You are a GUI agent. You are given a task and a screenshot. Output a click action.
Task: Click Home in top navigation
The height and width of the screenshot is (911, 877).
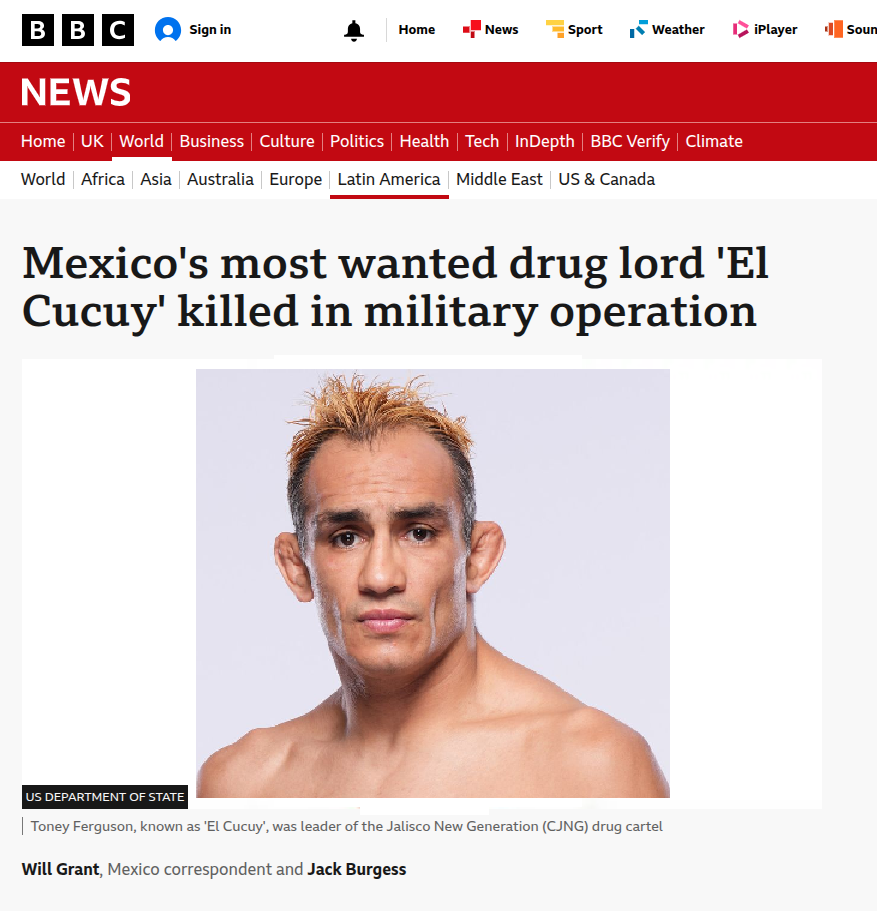point(417,30)
